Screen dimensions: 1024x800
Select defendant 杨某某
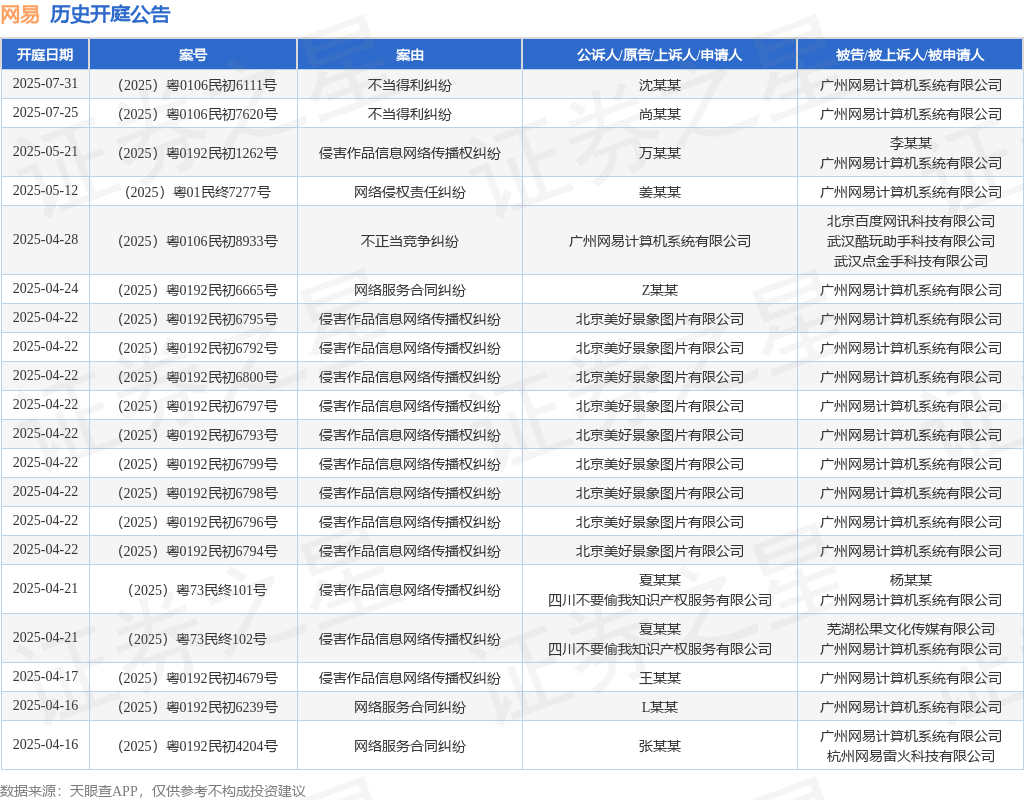(x=910, y=580)
